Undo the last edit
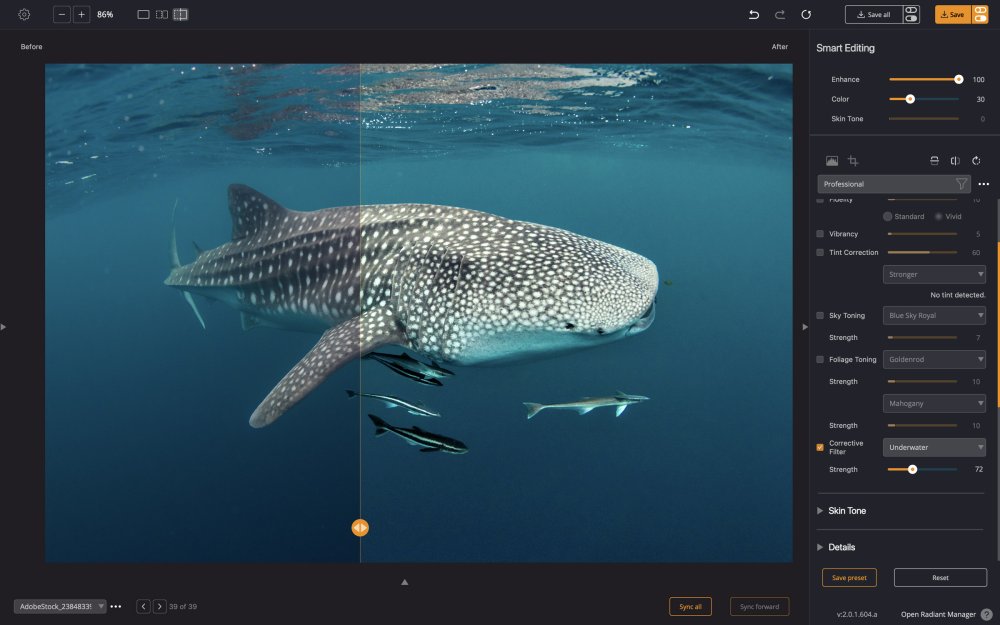 (x=754, y=14)
